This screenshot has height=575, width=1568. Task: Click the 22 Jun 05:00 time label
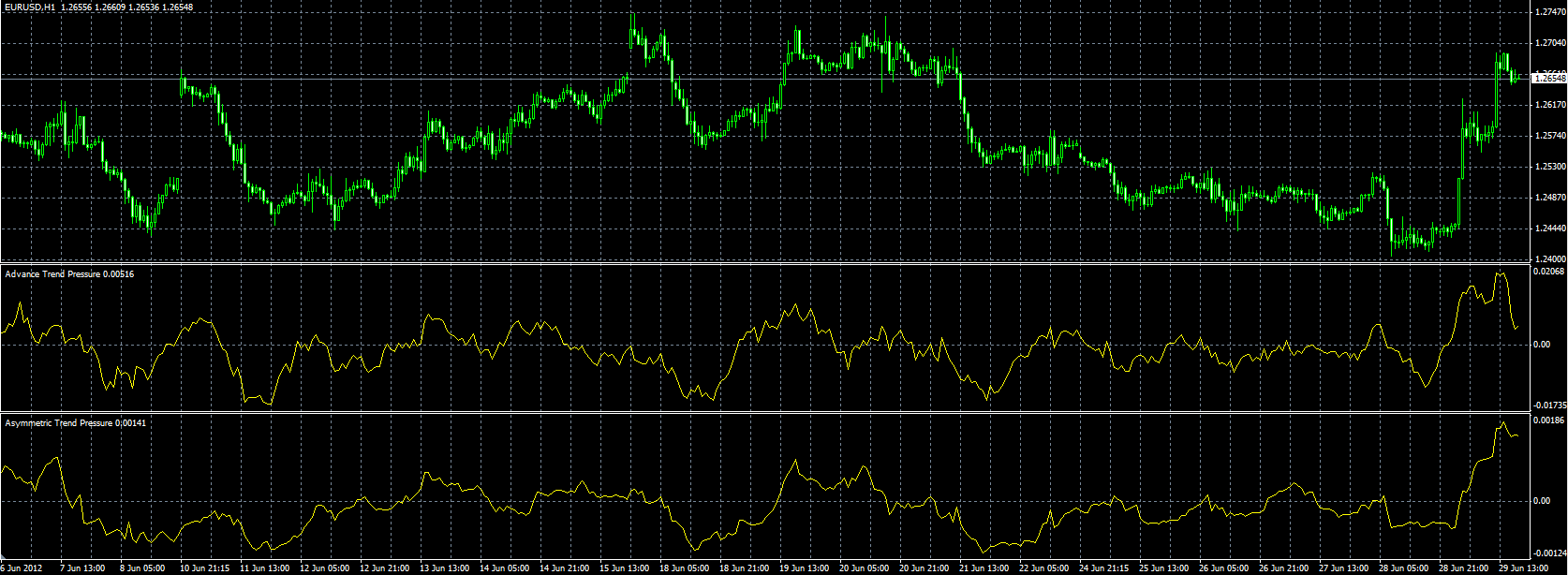tap(1043, 568)
